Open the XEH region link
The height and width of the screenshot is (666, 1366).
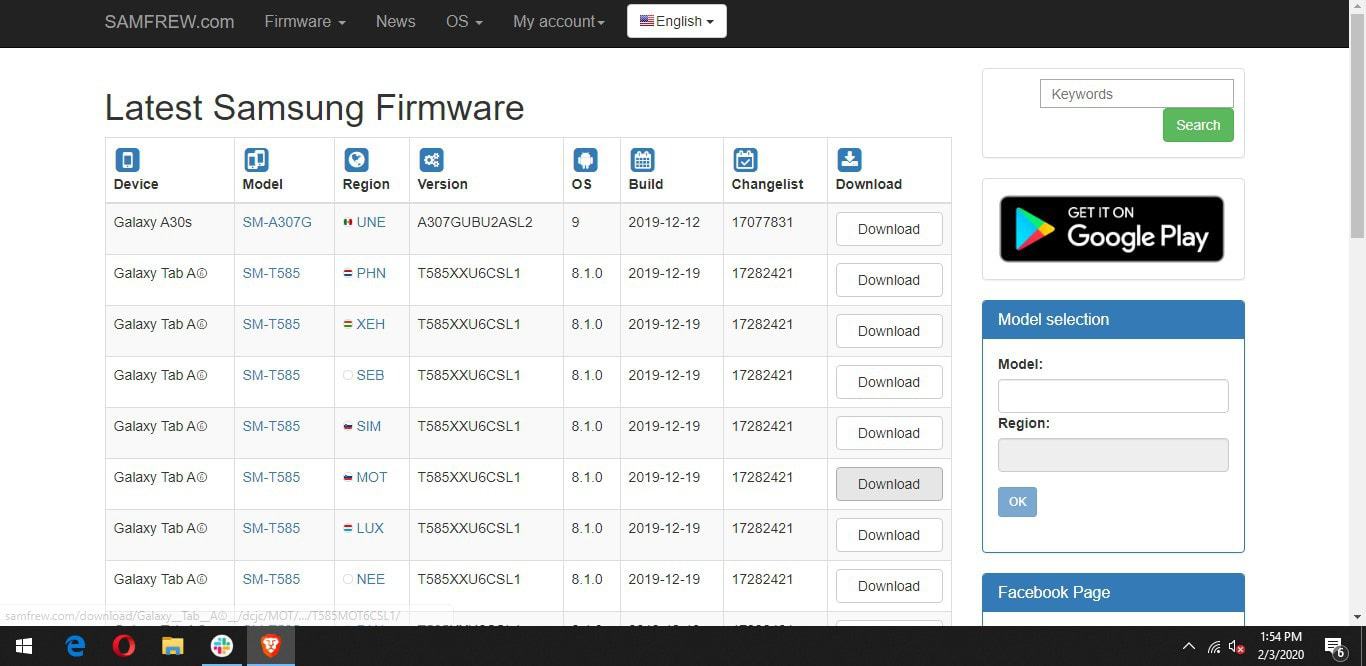[x=371, y=324]
